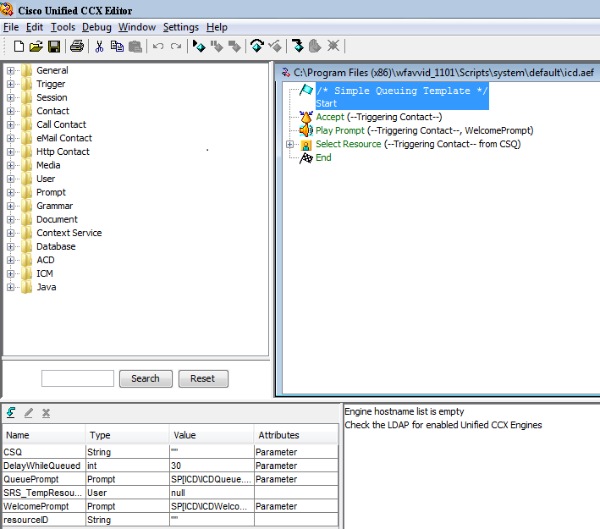Click the Save floppy disk icon
600x529 pixels.
pyautogui.click(x=54, y=47)
